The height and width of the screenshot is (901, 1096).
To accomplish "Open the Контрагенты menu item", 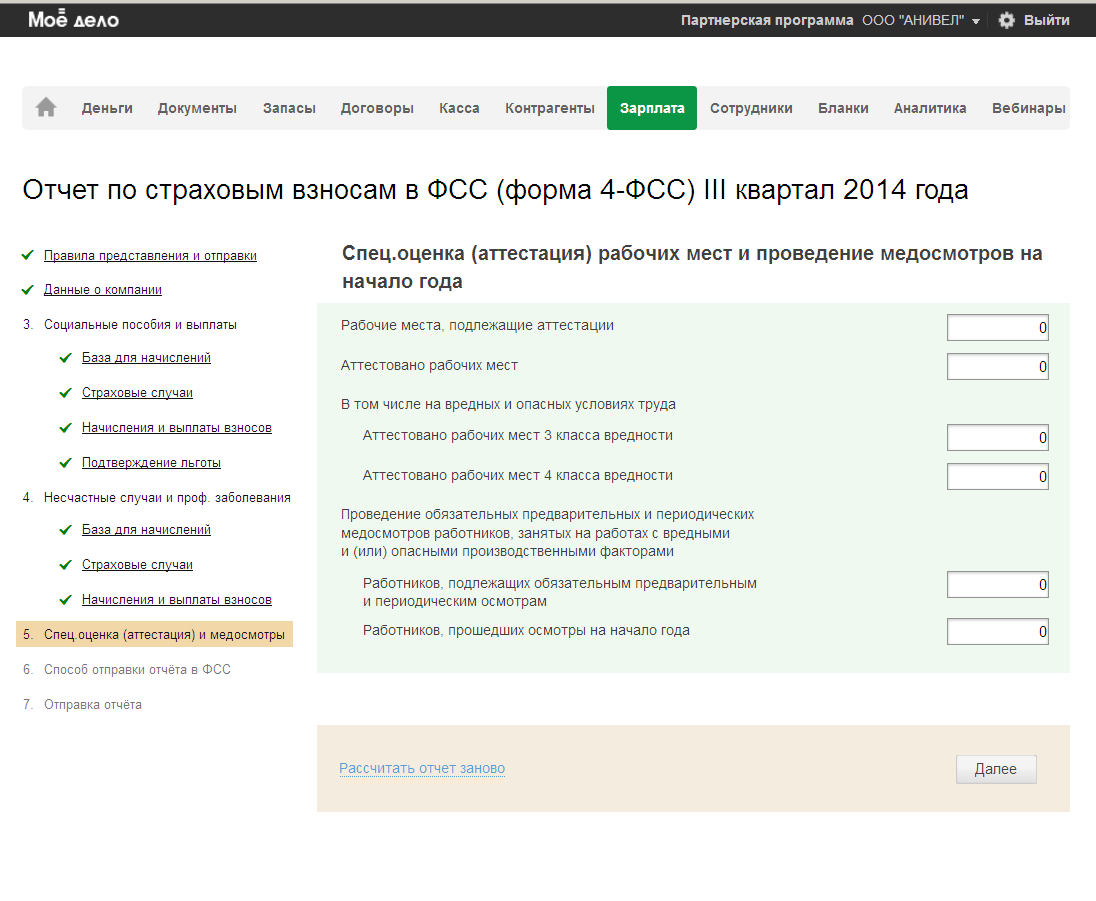I will point(549,108).
